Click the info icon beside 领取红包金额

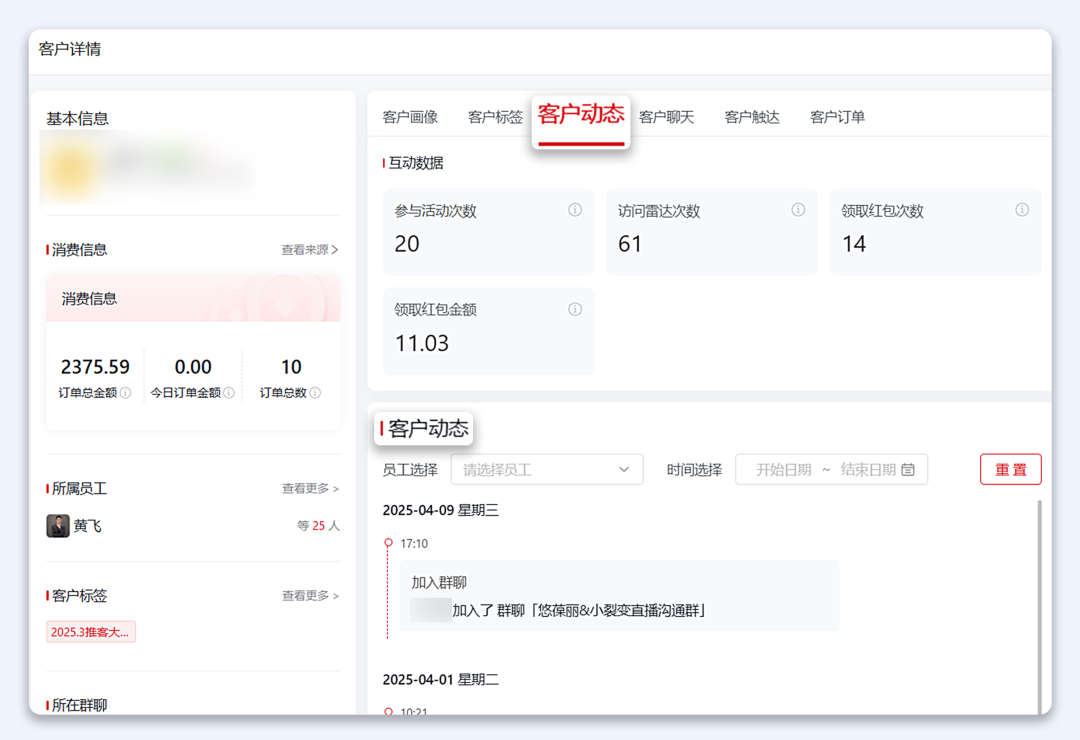tap(574, 309)
